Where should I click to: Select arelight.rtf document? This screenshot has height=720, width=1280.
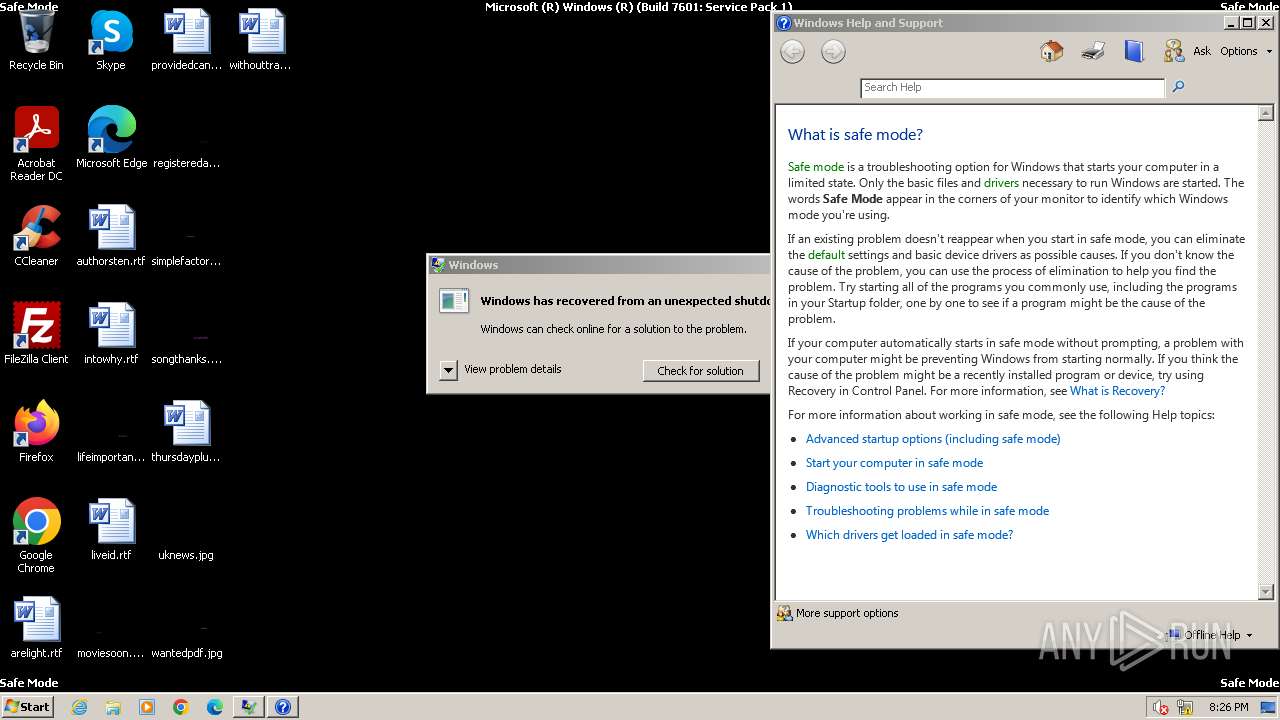[36, 629]
